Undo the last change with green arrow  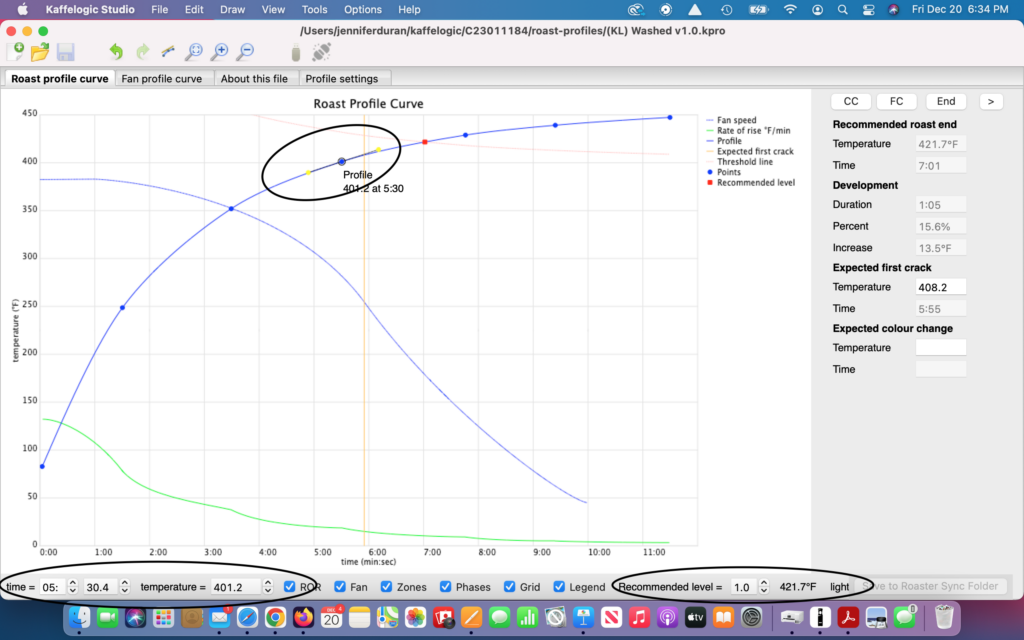[x=116, y=52]
